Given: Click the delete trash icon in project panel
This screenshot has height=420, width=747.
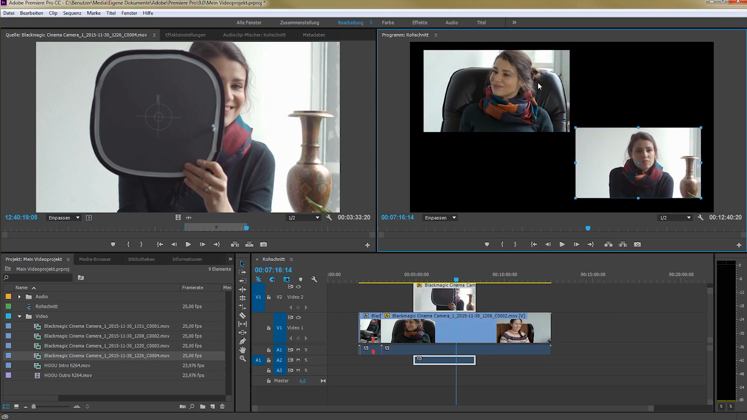Looking at the screenshot, I should click(x=222, y=407).
